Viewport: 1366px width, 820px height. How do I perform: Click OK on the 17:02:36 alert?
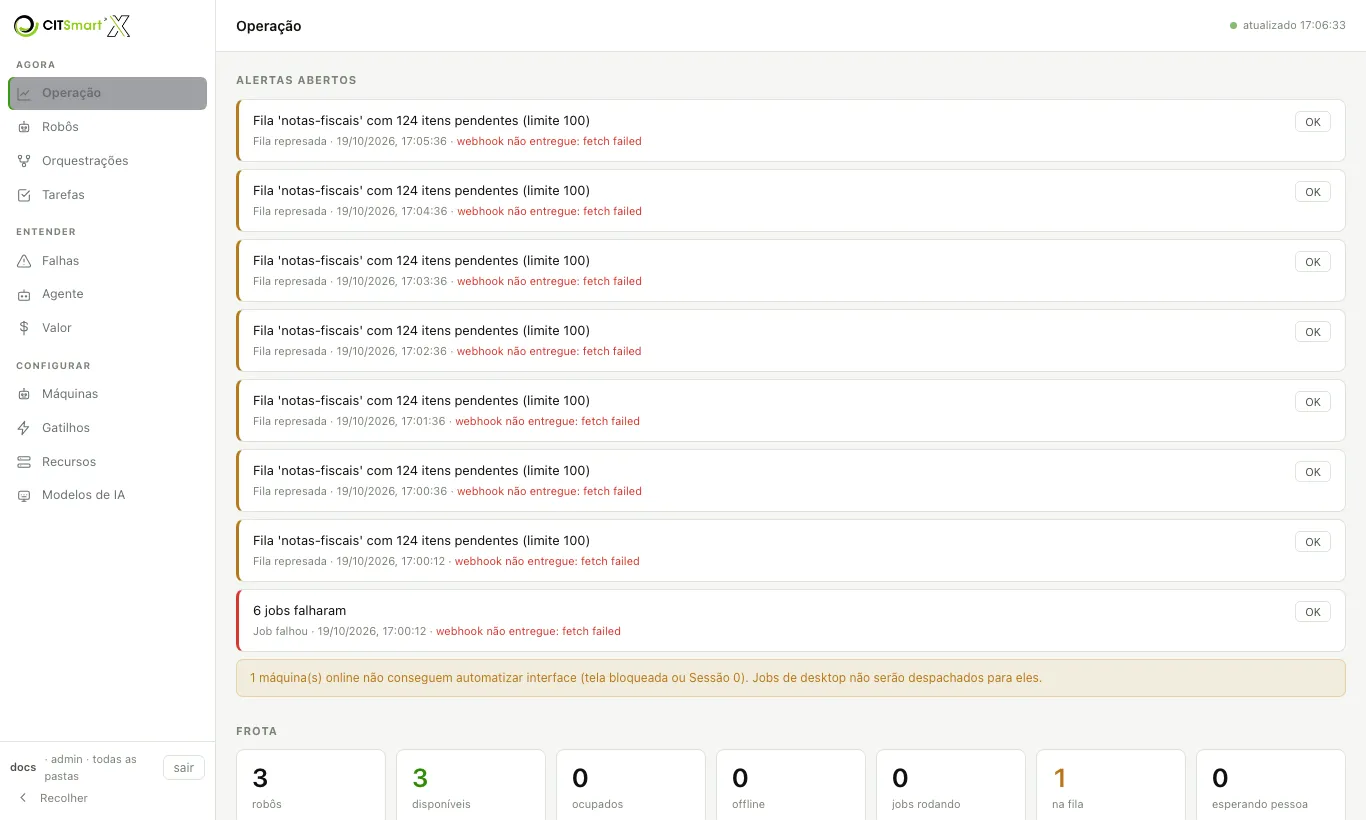1313,332
